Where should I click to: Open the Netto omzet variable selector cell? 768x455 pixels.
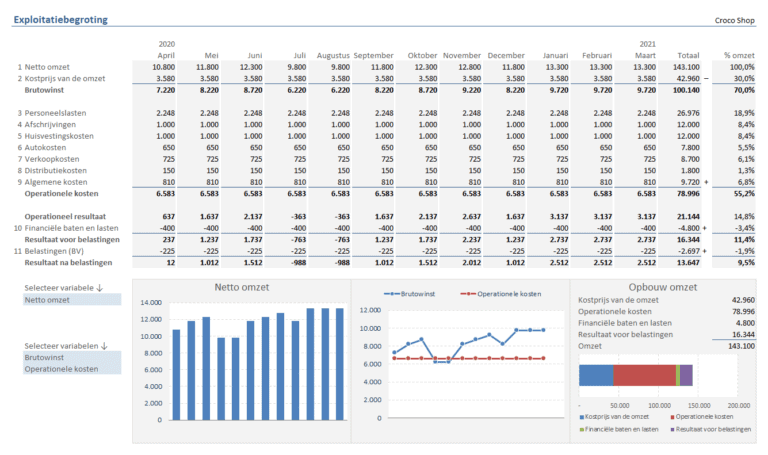pos(72,299)
